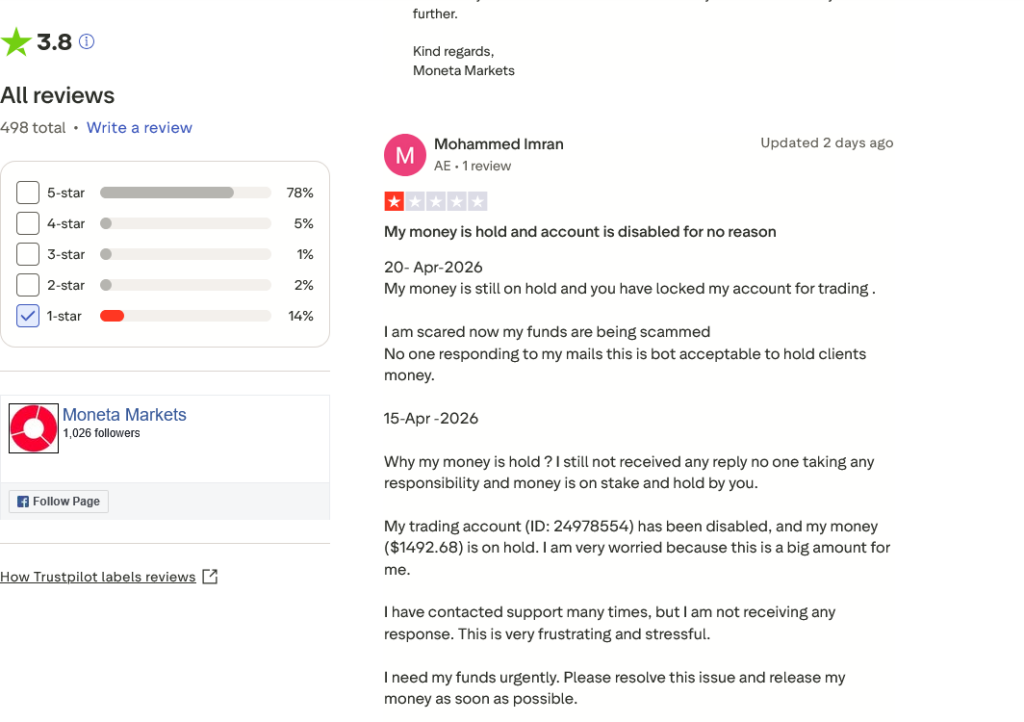Click the Facebook icon in Follow Page button

(x=23, y=502)
